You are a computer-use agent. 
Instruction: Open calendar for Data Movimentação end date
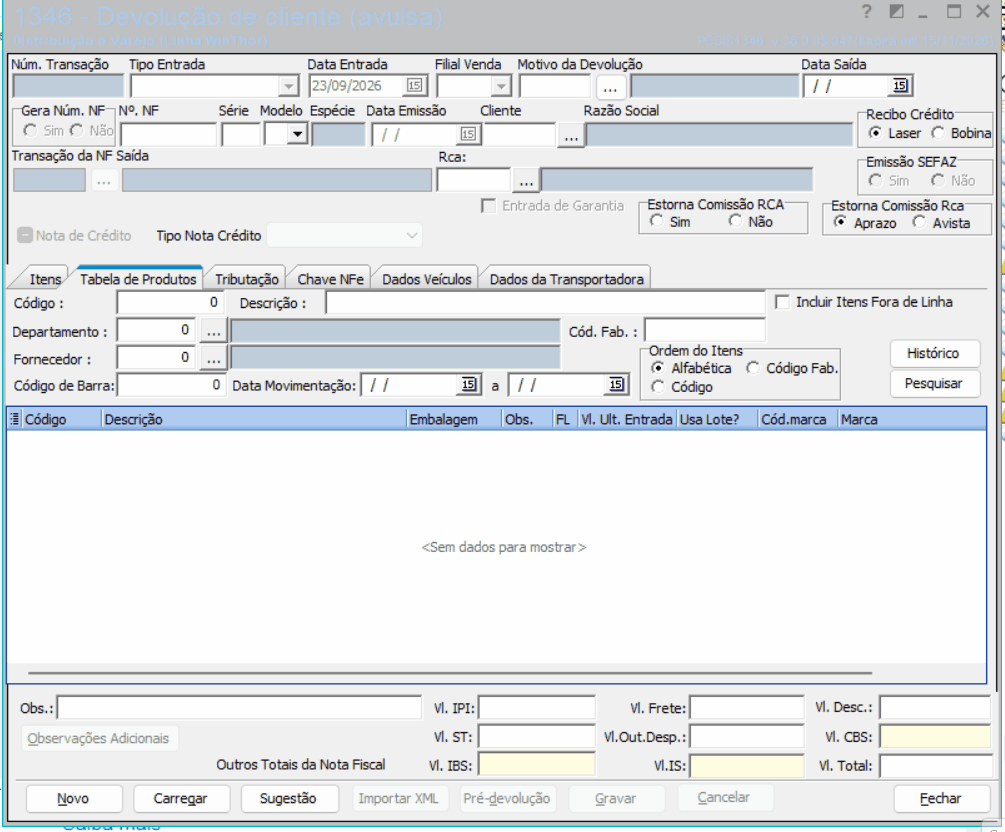[x=616, y=385]
